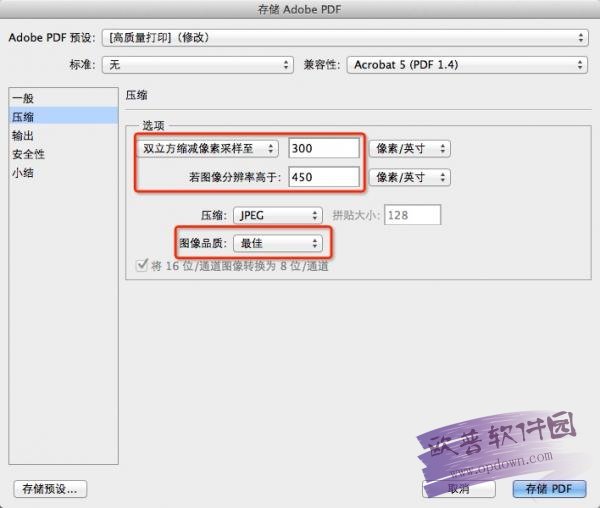This screenshot has height=508, width=600.
Task: Select the 一般 category in sidebar
Action: [x=64, y=98]
